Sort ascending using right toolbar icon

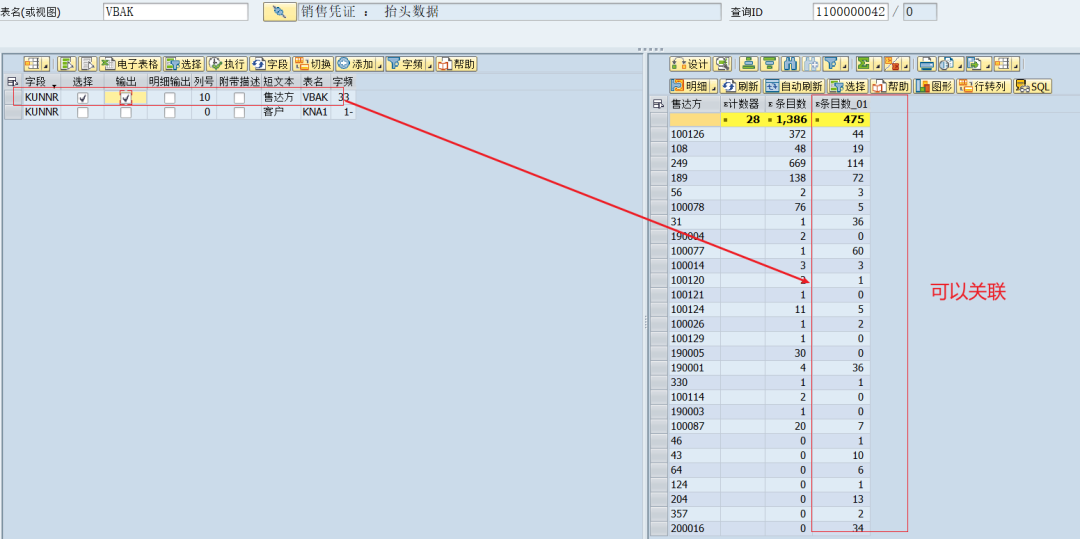[749, 64]
